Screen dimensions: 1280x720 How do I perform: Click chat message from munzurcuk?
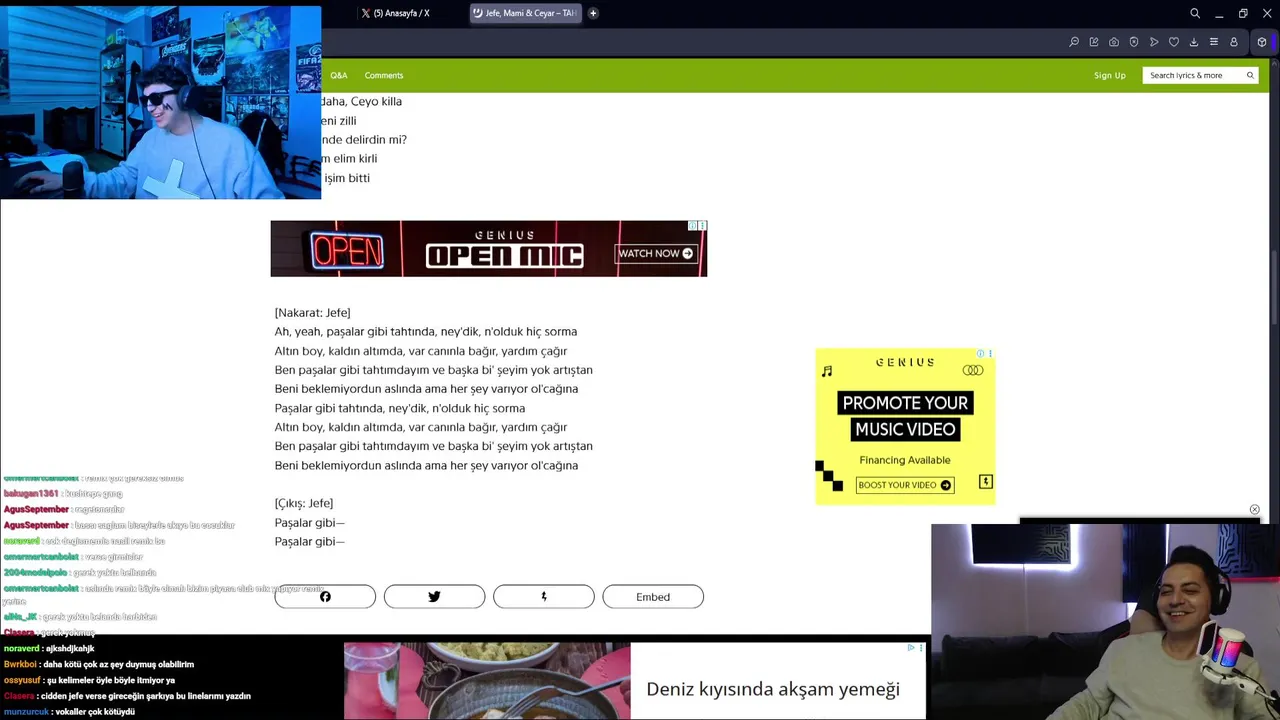(x=69, y=712)
